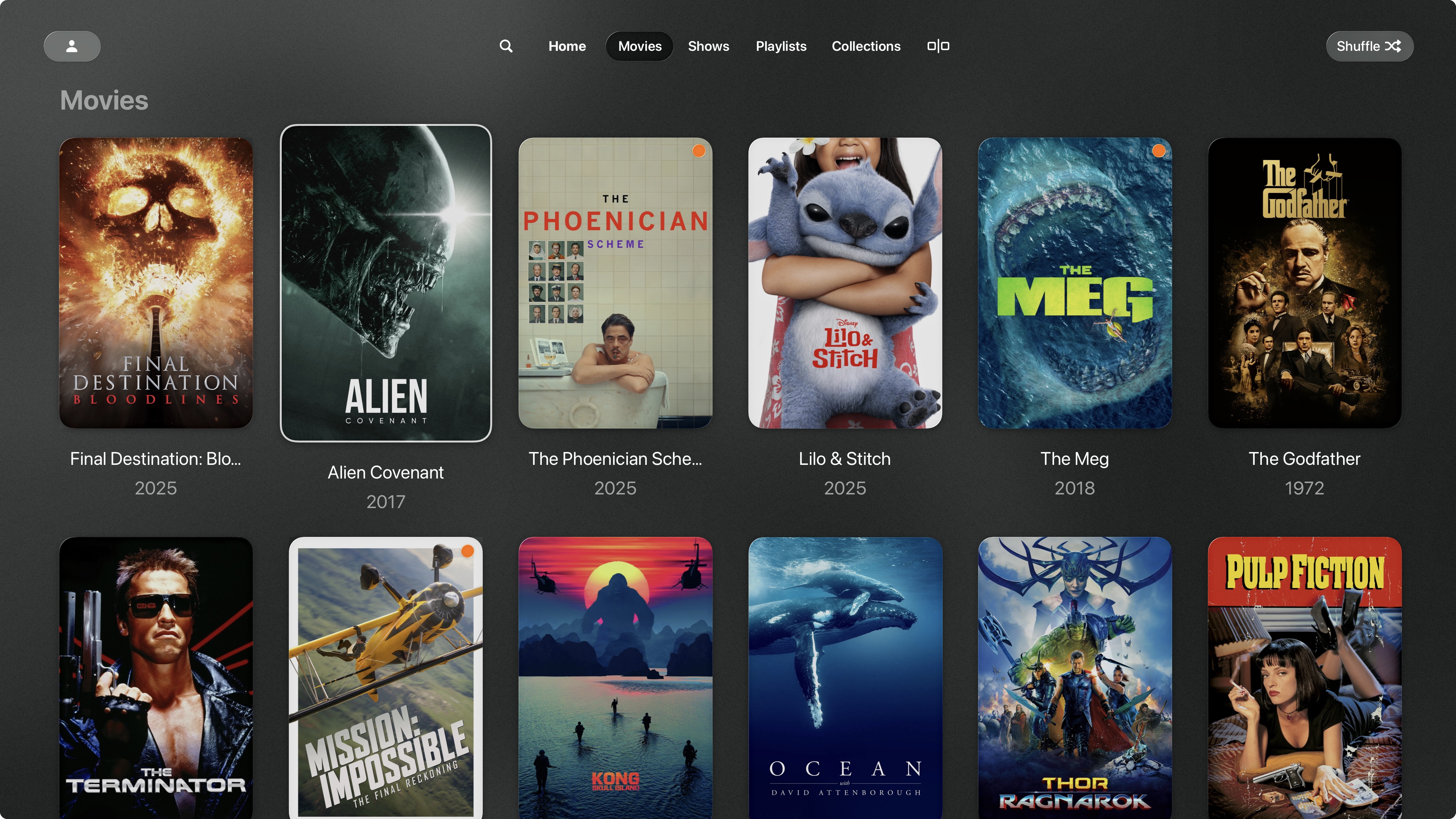Select the Movies tab
The image size is (1456, 819).
click(639, 46)
